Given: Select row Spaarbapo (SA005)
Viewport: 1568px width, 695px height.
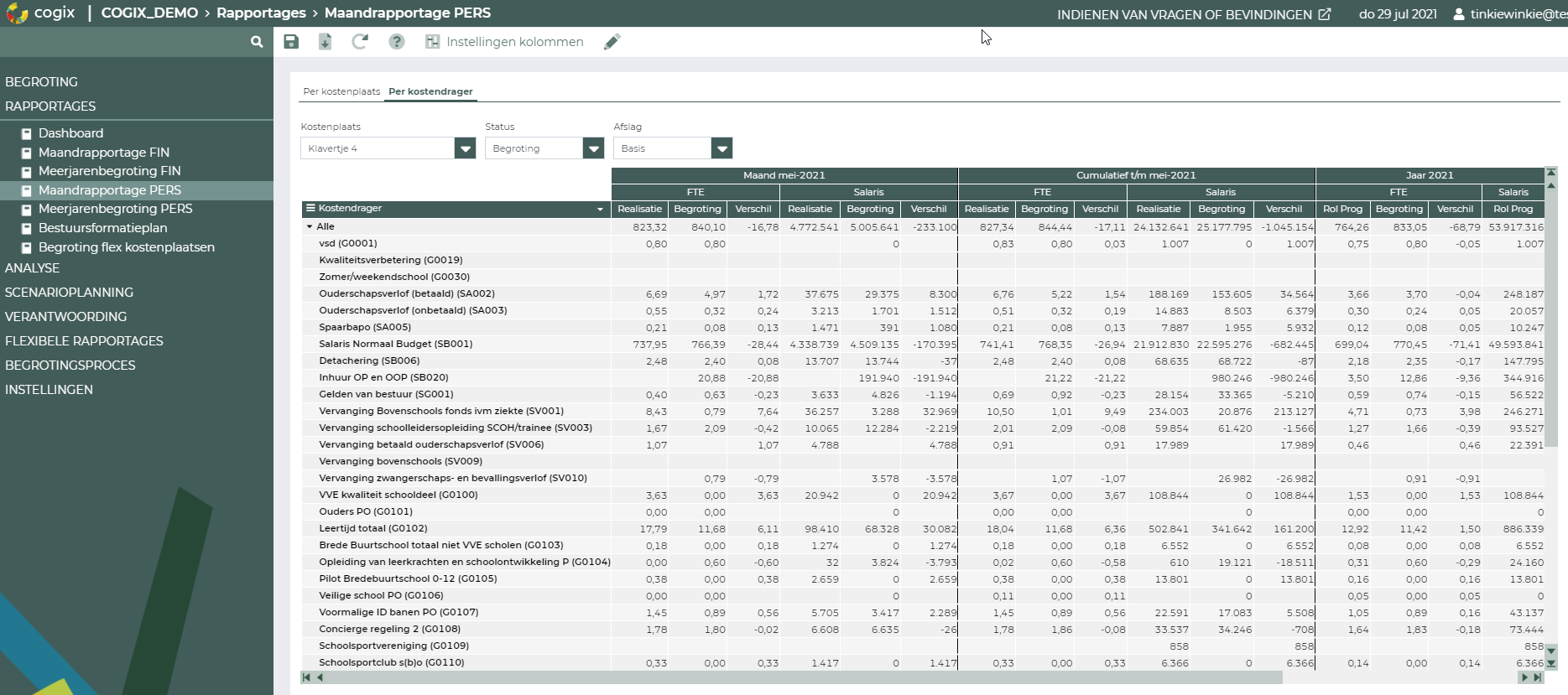Looking at the screenshot, I should click(923, 327).
